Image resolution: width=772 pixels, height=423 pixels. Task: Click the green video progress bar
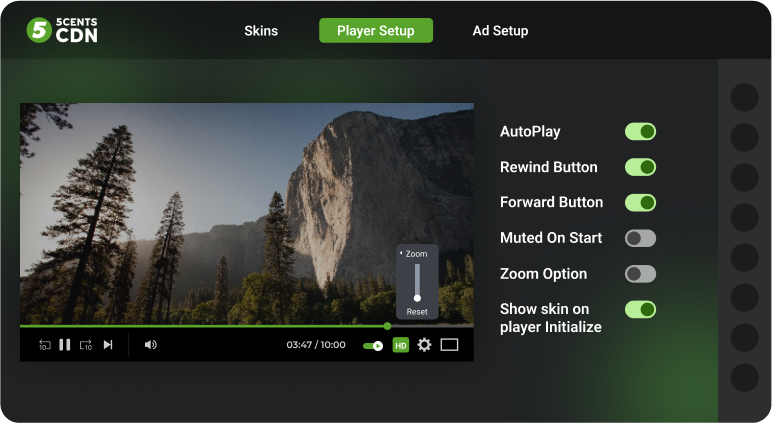[203, 326]
